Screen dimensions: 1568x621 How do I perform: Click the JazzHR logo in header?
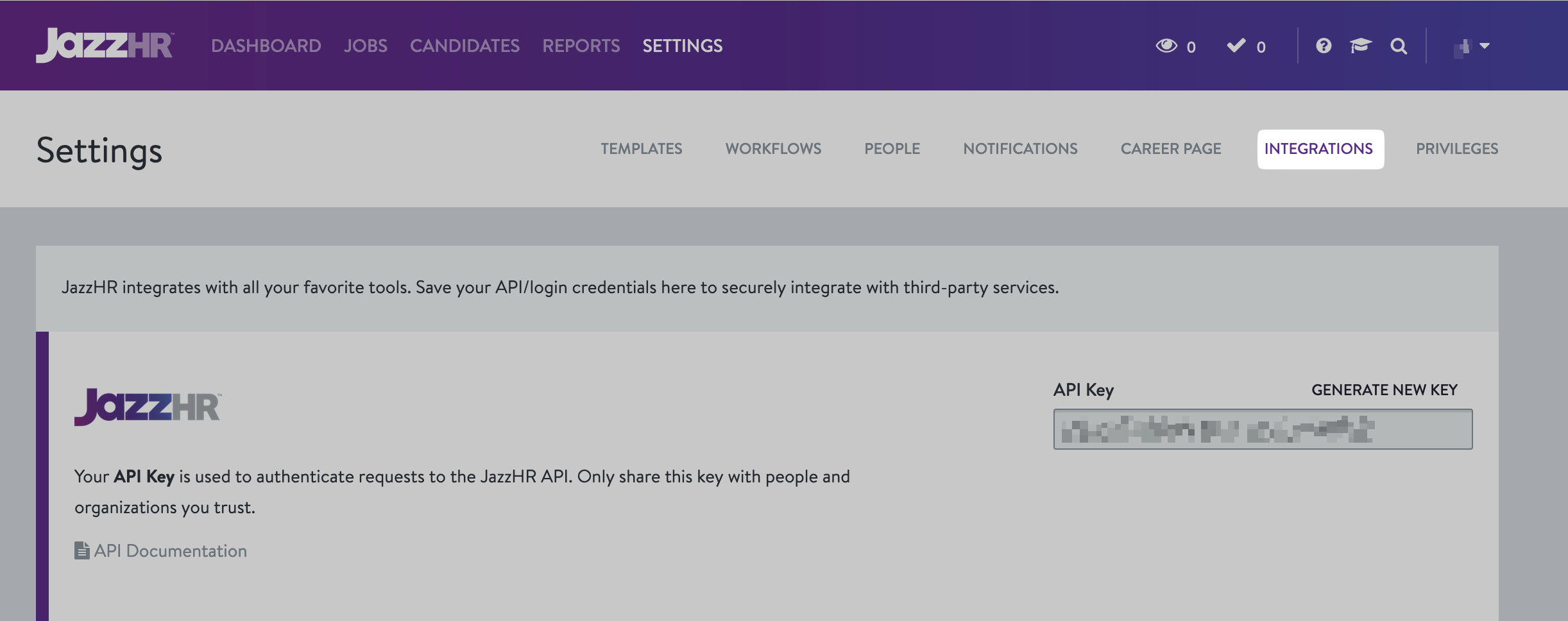tap(105, 46)
